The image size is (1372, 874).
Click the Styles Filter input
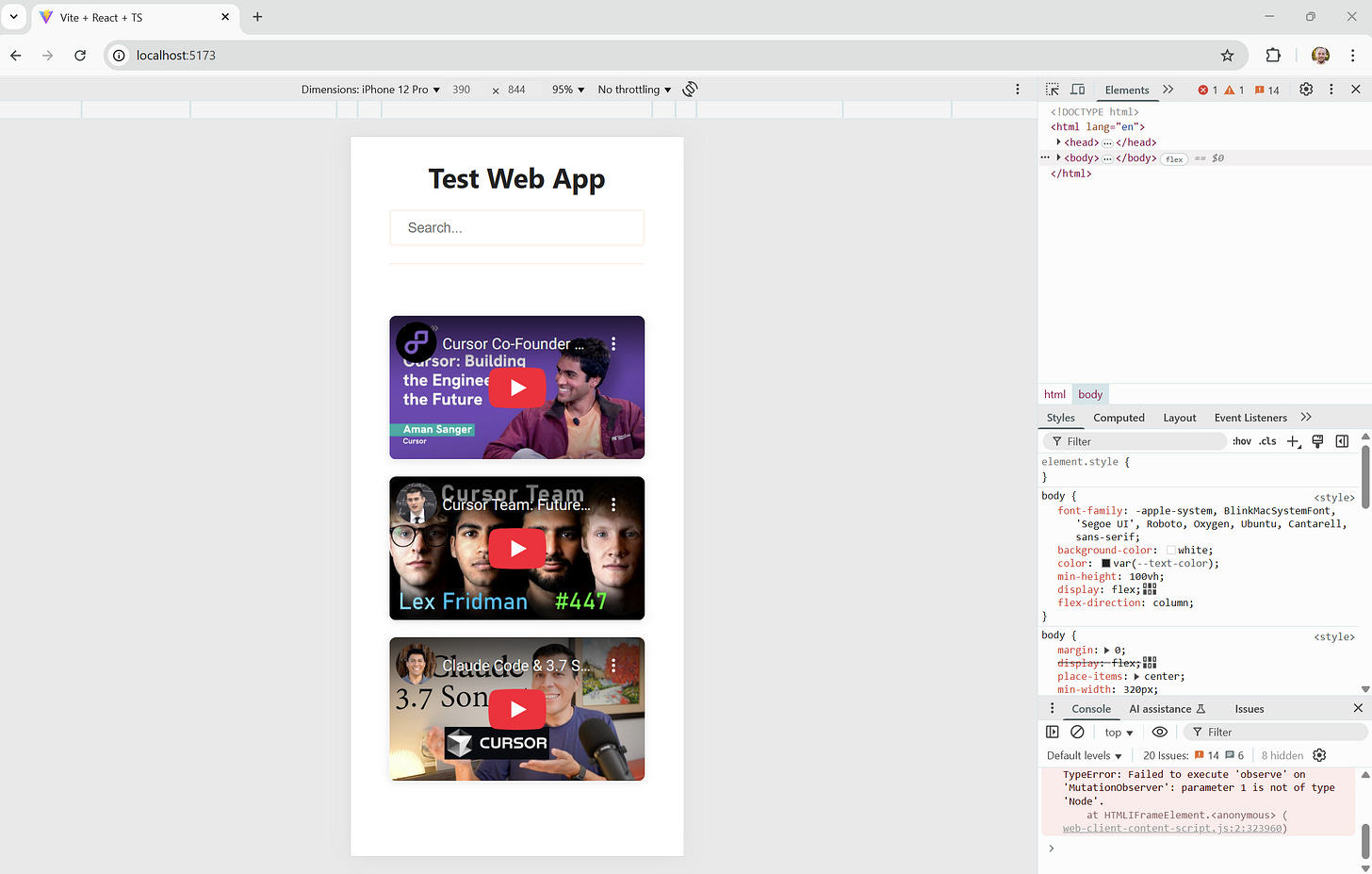[x=1135, y=441]
